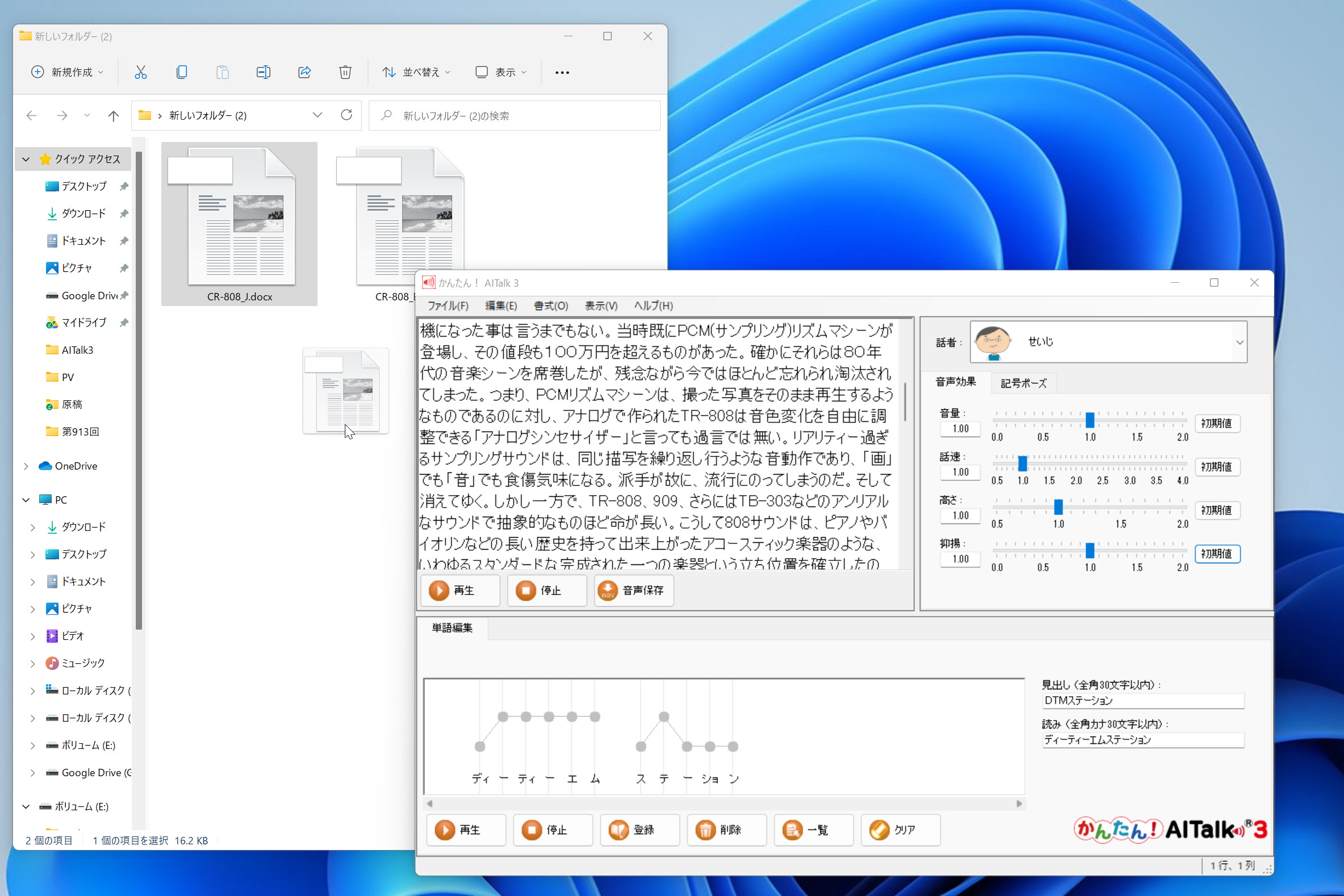1344x896 pixels.
Task: Delete the word with 削除 button
Action: pyautogui.click(x=727, y=830)
